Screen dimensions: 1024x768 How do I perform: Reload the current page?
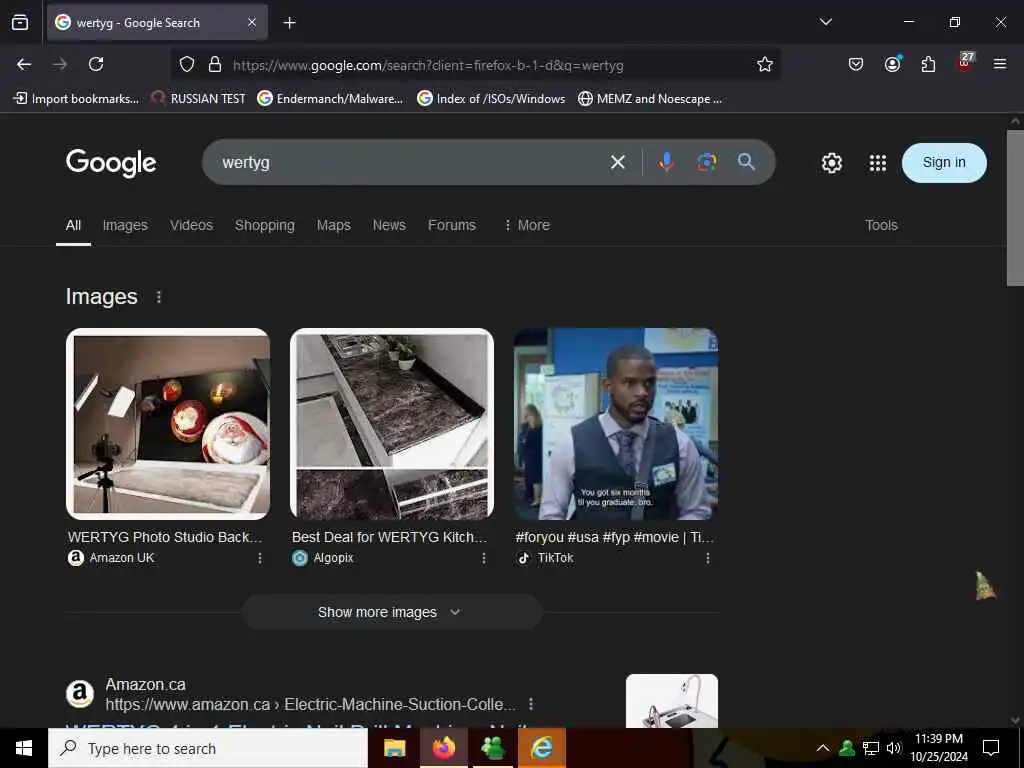(x=96, y=64)
